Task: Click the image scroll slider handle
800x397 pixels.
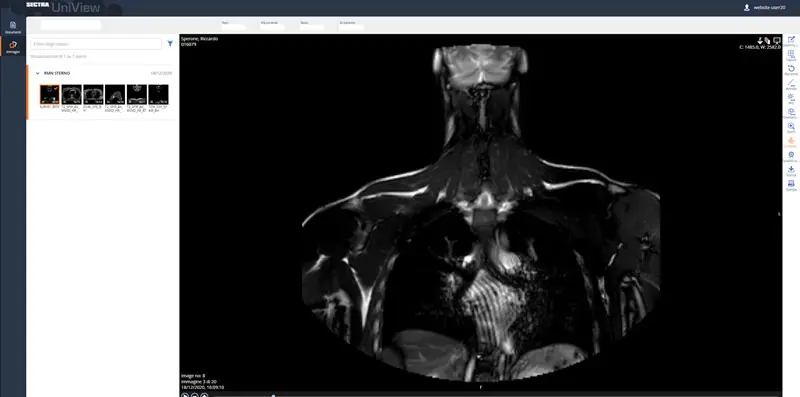Action: [x=273, y=395]
